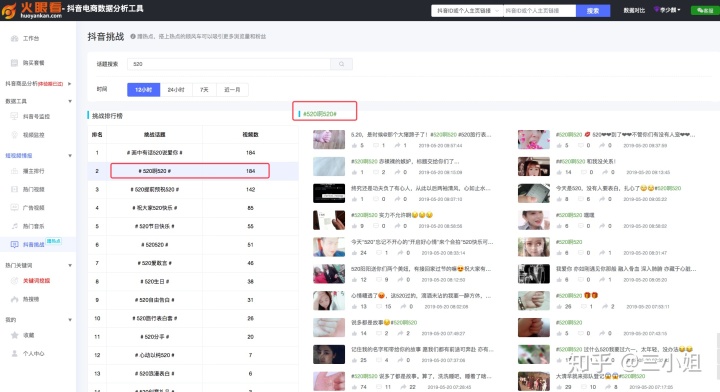Collapse the 数据工具 sidebar section

click(x=70, y=101)
